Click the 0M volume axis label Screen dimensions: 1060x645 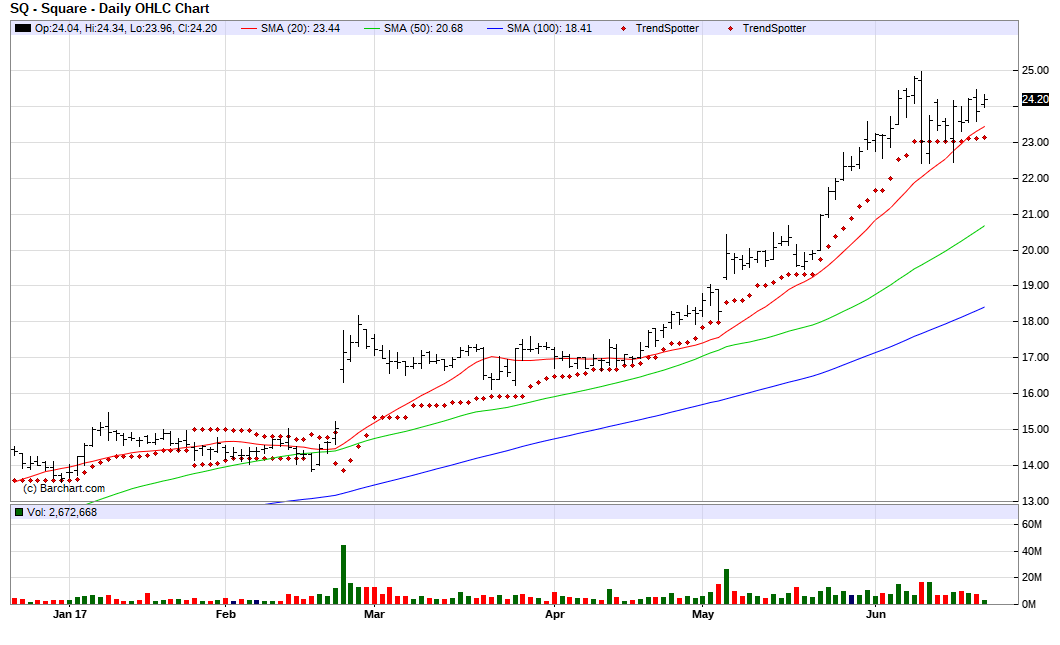coord(1029,604)
